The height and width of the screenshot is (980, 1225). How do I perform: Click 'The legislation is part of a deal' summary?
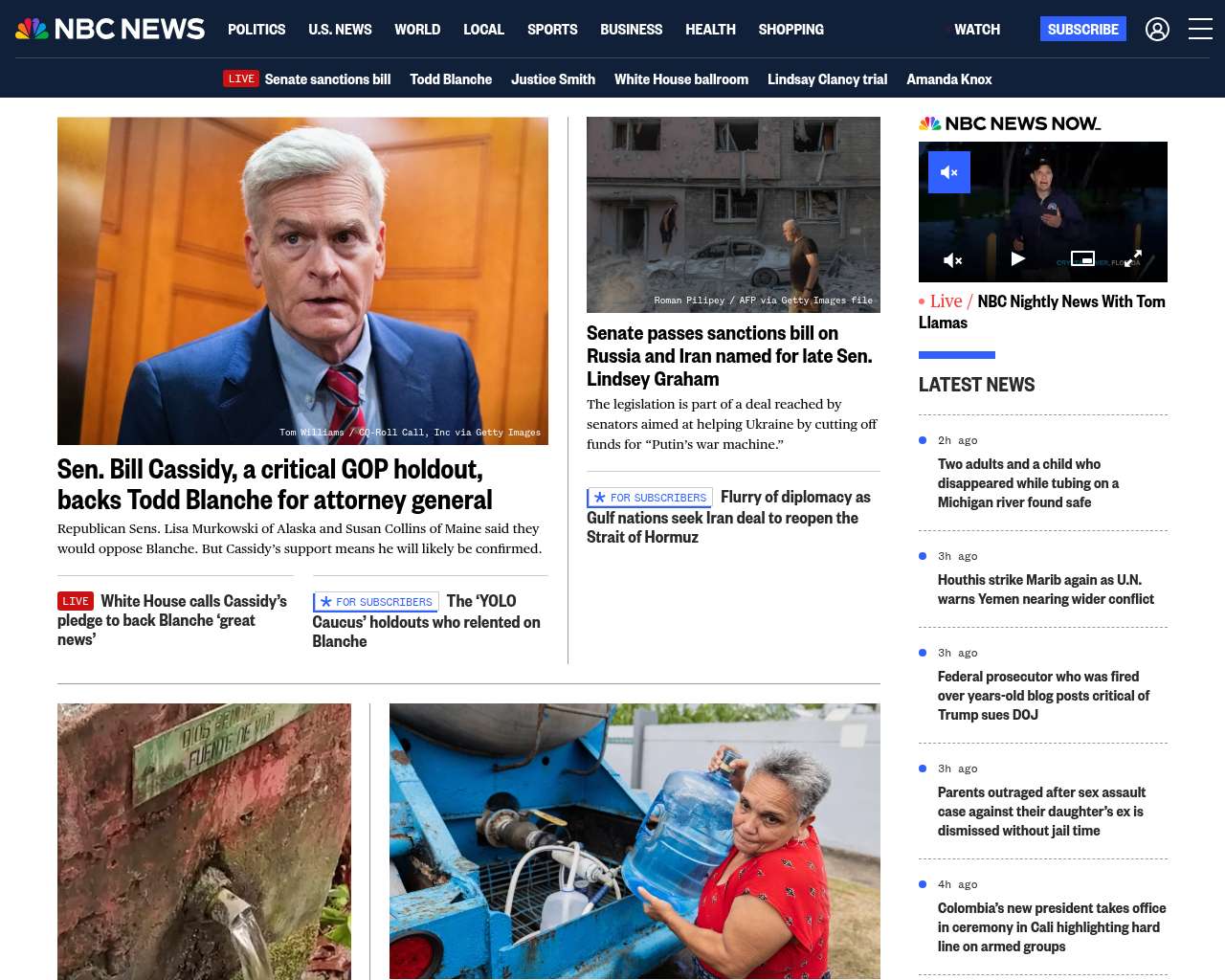732,424
